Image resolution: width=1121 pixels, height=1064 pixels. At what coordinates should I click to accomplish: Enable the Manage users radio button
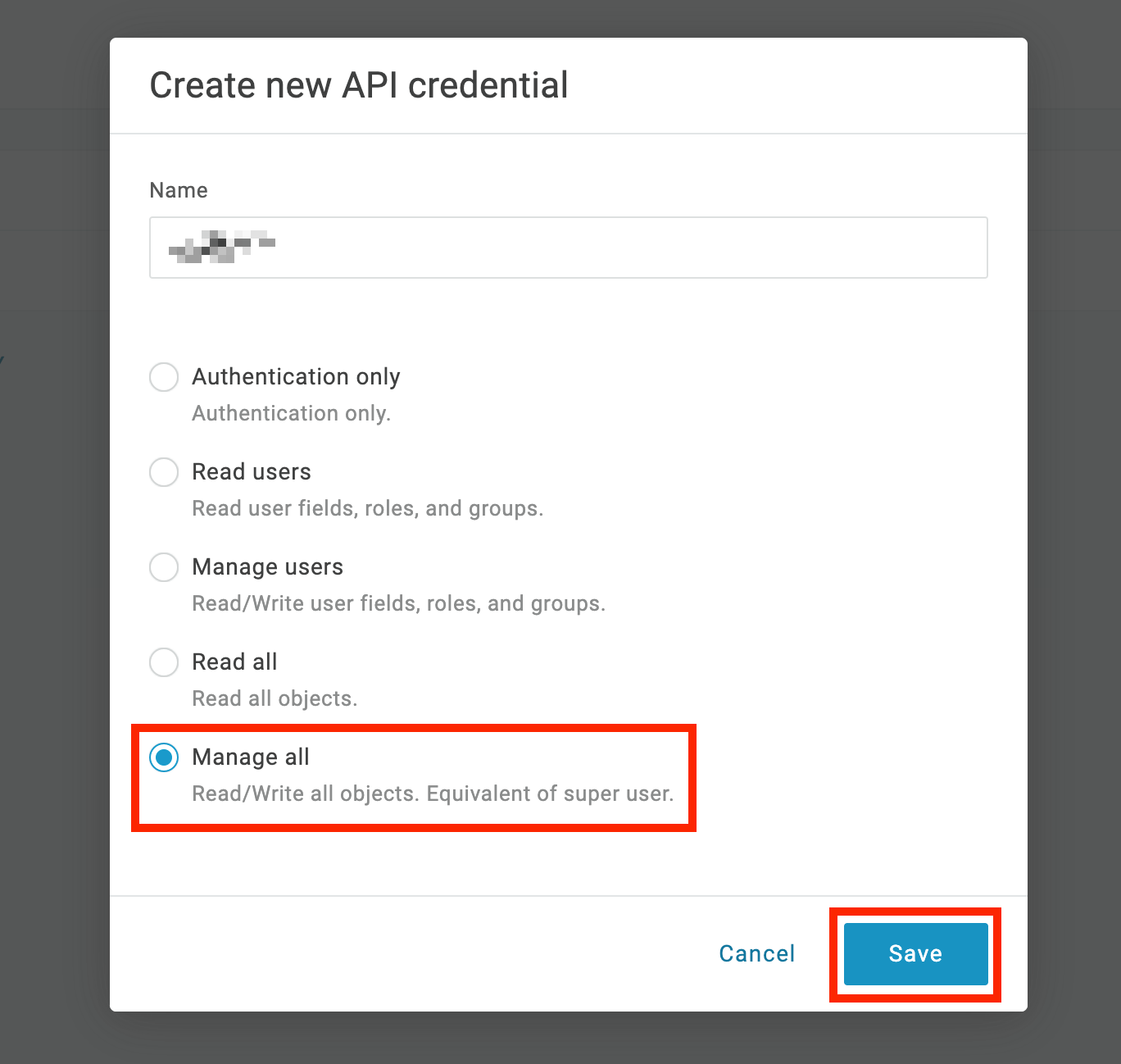click(x=164, y=567)
